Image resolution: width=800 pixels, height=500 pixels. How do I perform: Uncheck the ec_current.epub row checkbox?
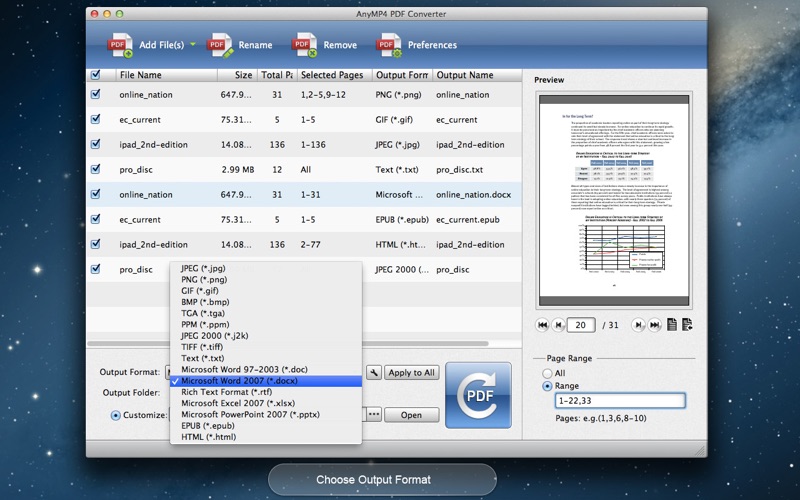click(x=95, y=219)
